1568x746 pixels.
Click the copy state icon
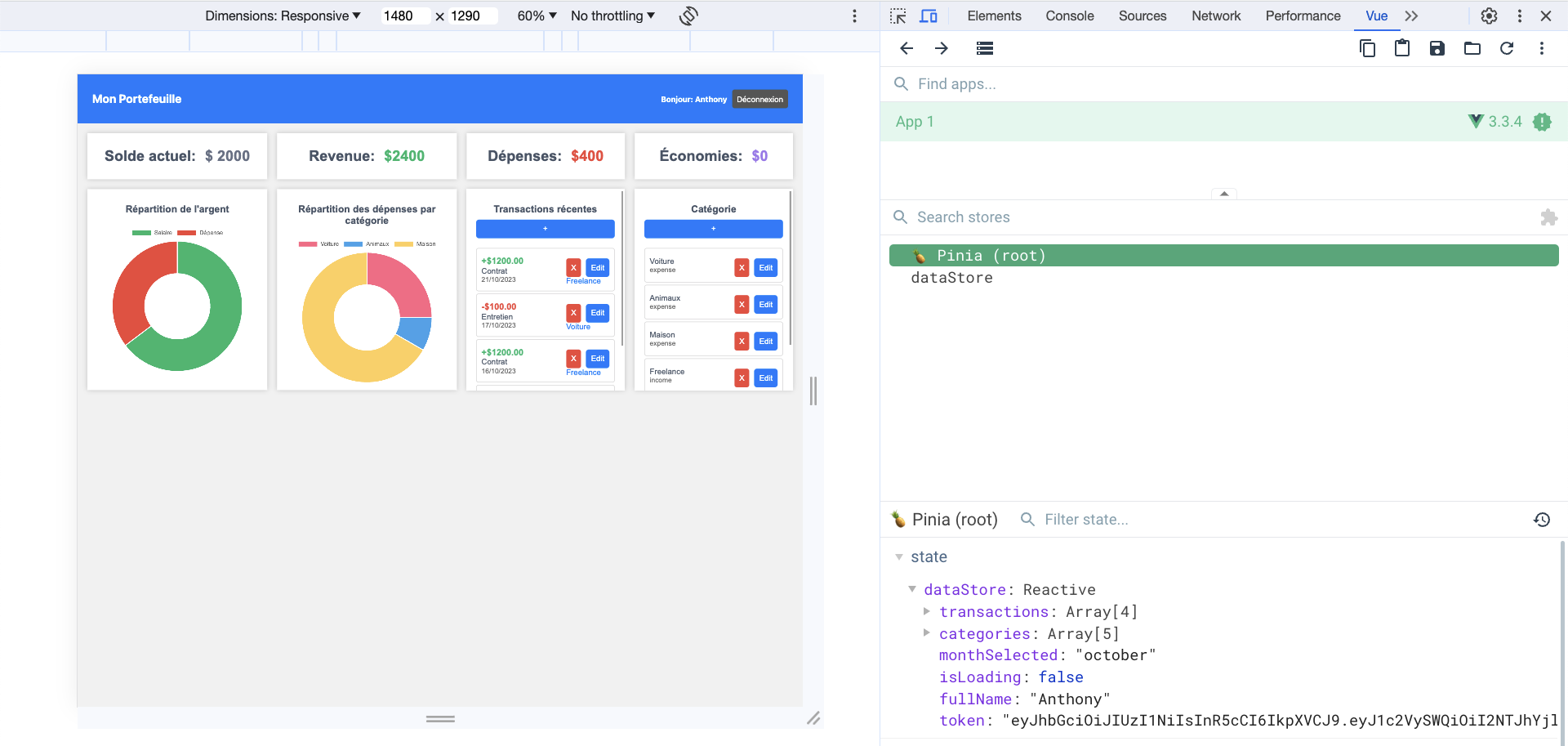(1367, 48)
